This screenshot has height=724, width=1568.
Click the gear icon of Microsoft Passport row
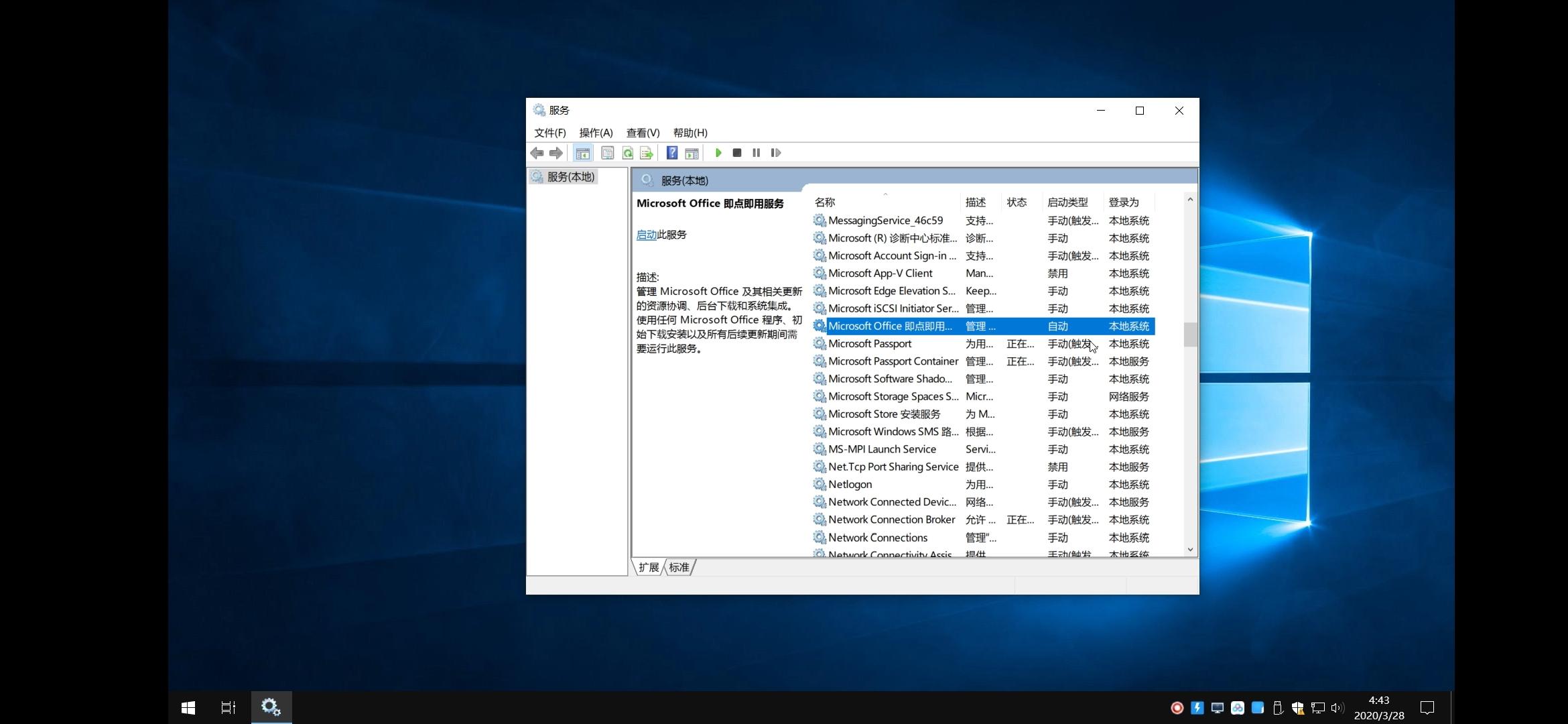819,343
